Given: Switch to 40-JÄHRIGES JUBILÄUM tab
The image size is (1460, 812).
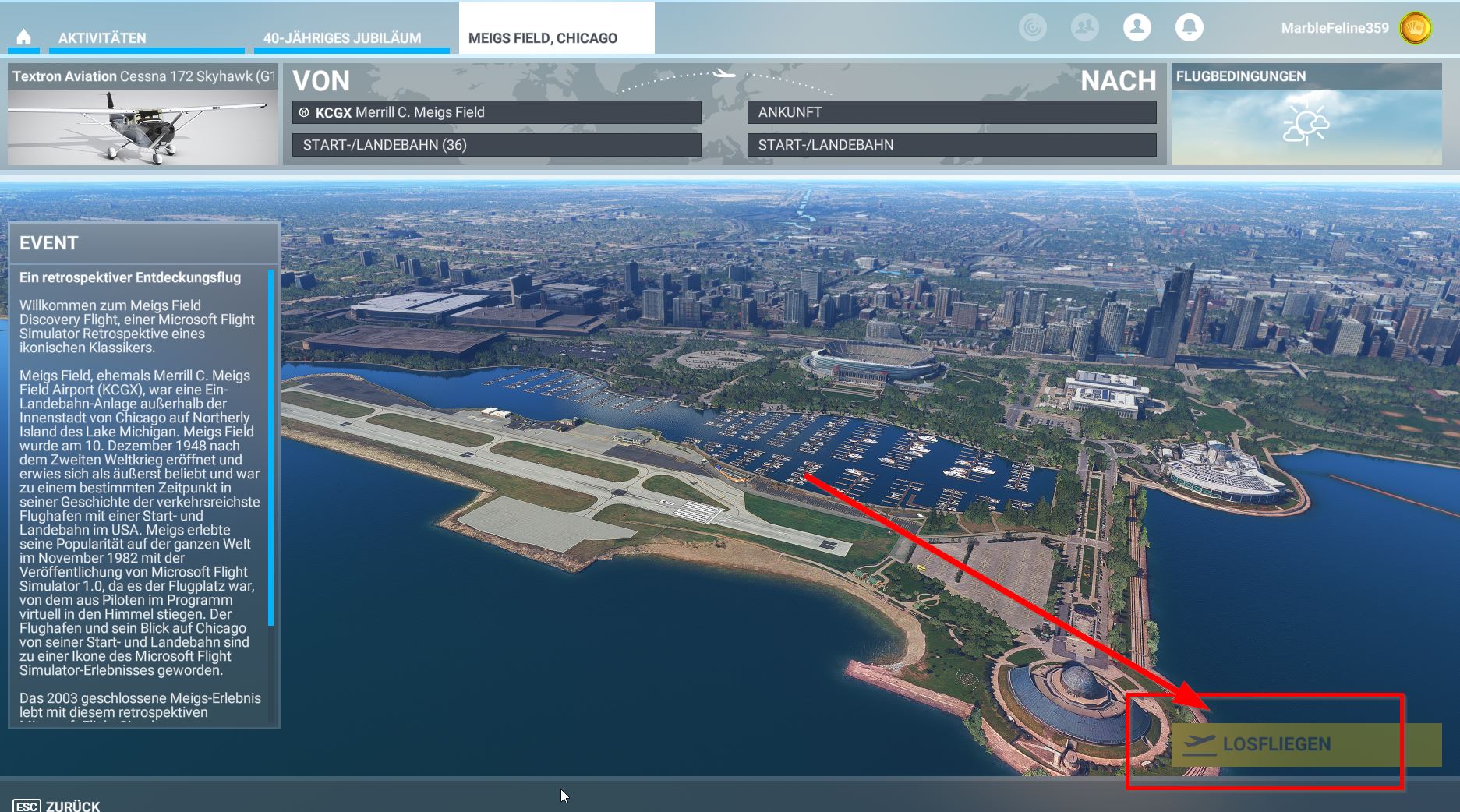Looking at the screenshot, I should click(x=352, y=37).
